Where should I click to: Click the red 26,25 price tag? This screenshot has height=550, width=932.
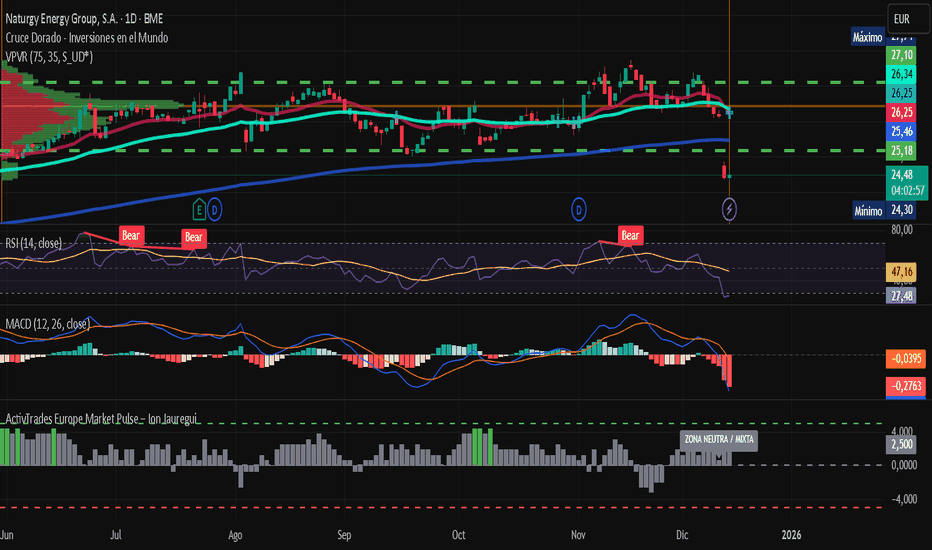901,112
